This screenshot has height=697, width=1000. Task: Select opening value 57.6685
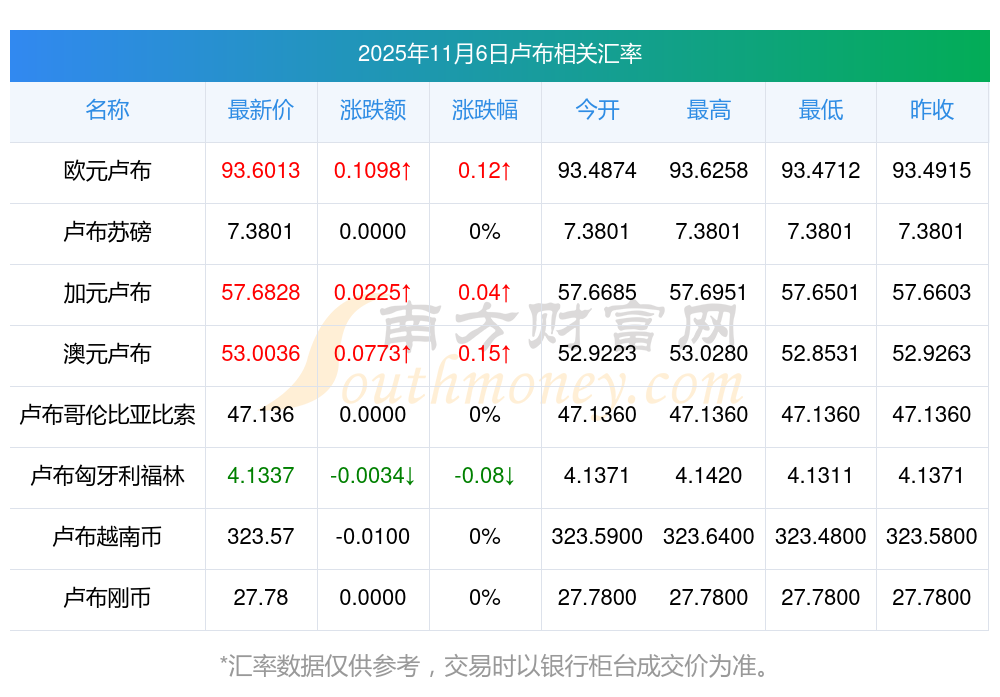coord(597,292)
